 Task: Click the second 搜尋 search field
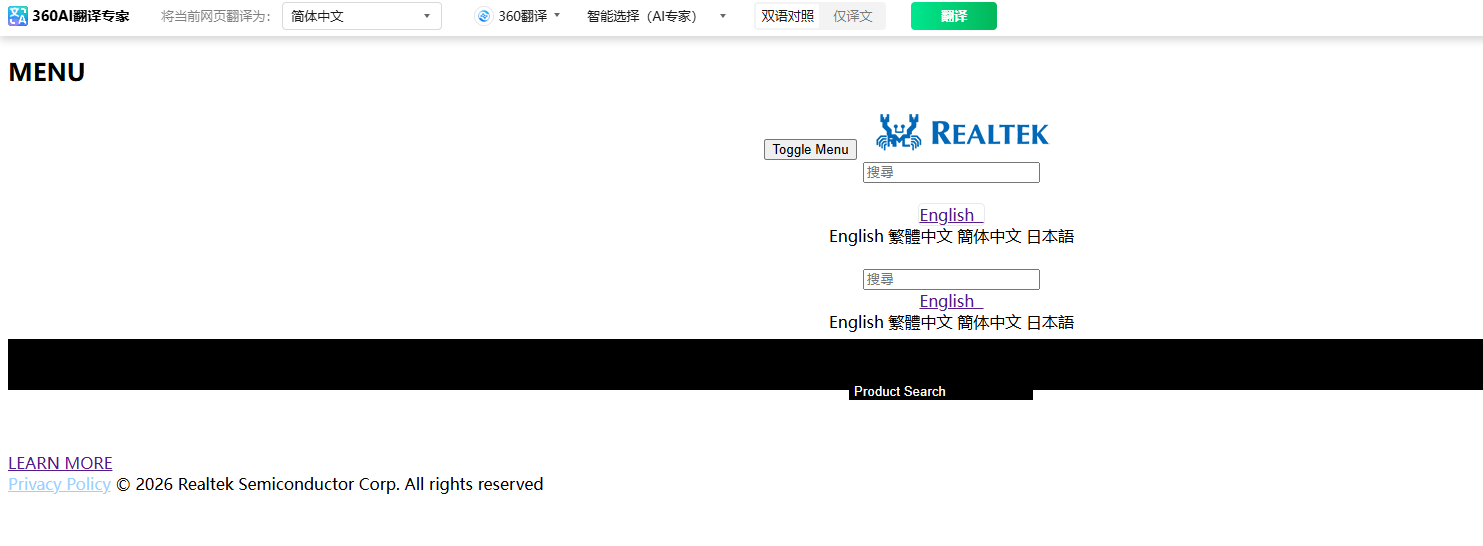(x=951, y=279)
